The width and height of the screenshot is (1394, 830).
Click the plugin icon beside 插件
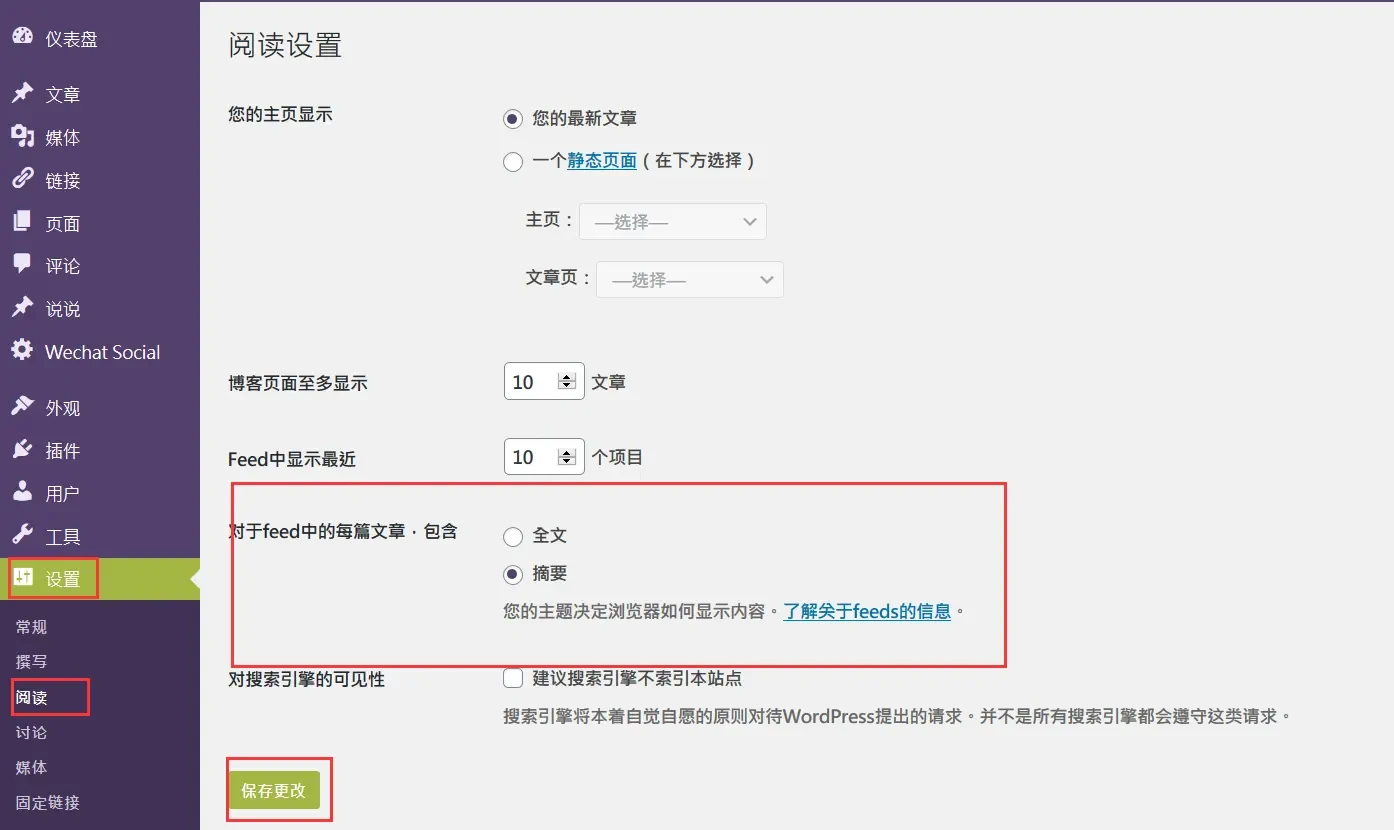[x=22, y=450]
